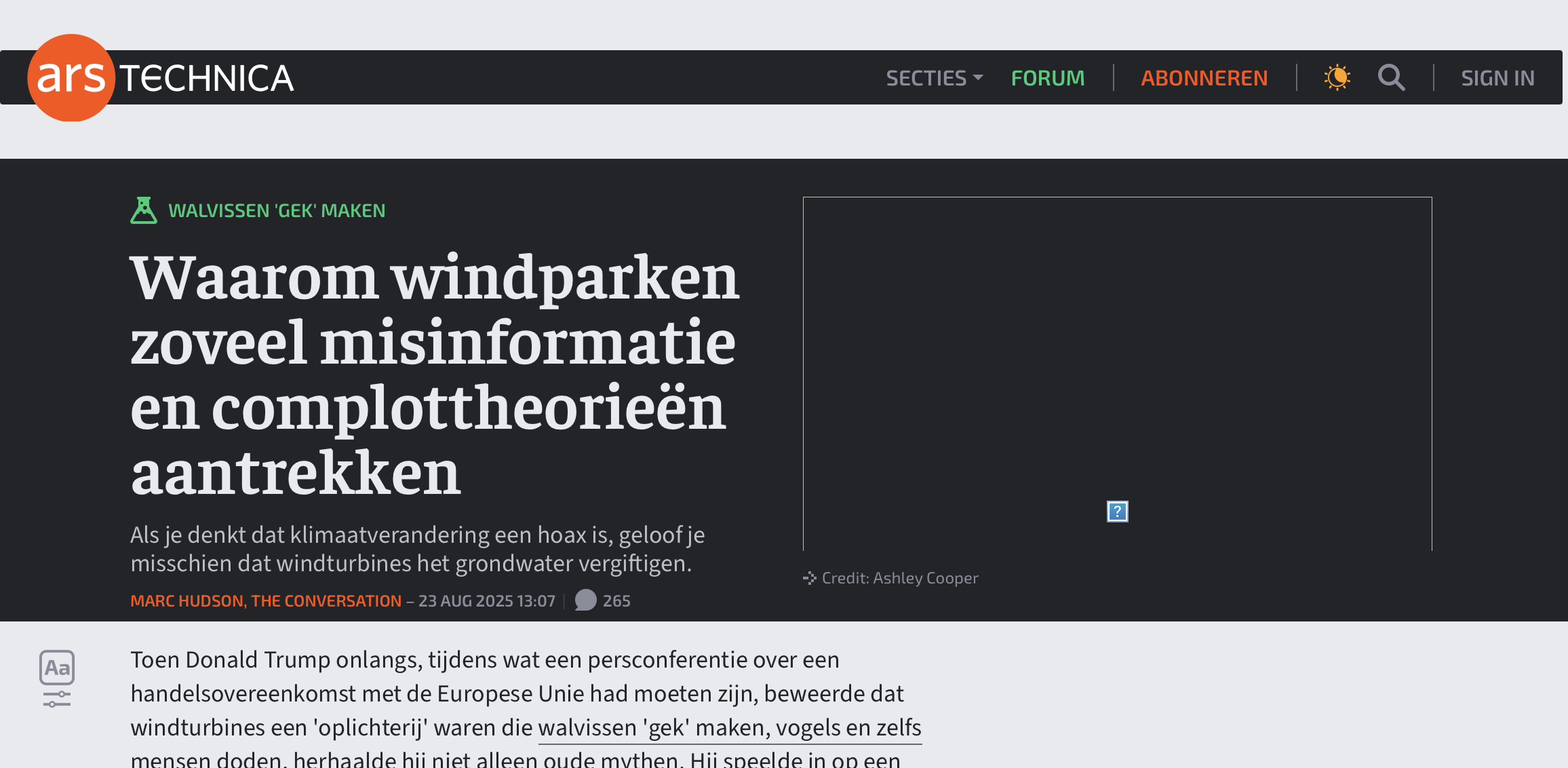The height and width of the screenshot is (768, 1568).
Task: Click the Secties dropdown caret arrow
Action: (978, 78)
